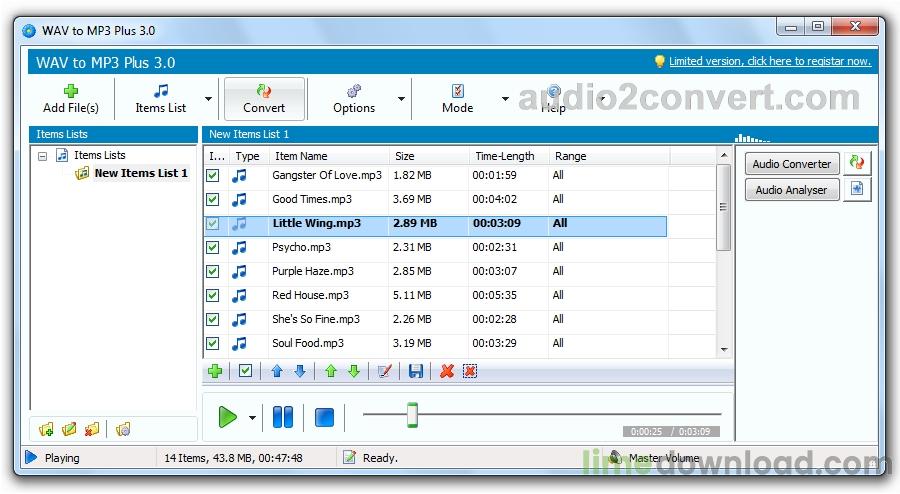Uncheck Psycho.mp3 checkbox
The height and width of the screenshot is (494, 900).
213,247
